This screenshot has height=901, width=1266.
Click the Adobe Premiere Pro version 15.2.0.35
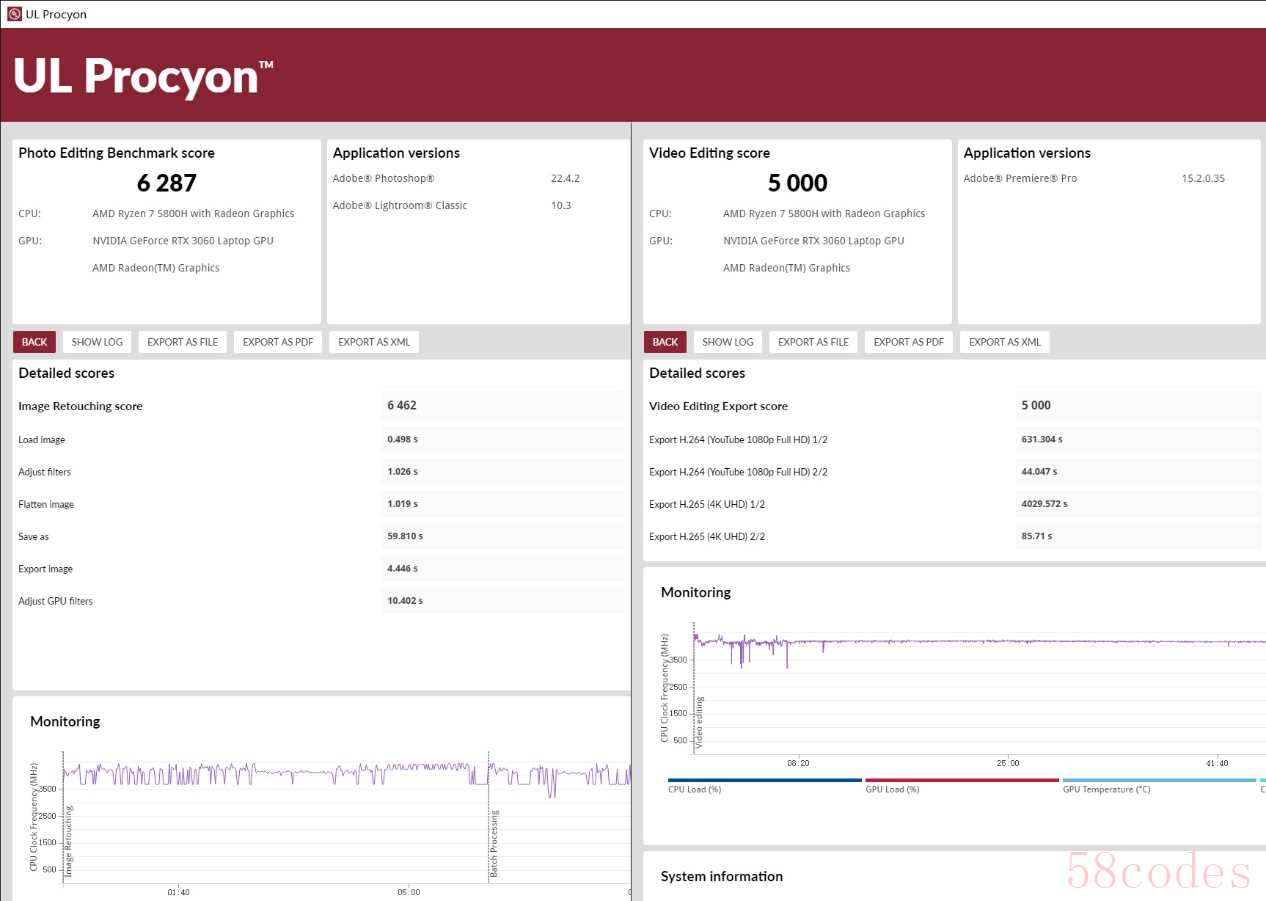pyautogui.click(x=1203, y=179)
